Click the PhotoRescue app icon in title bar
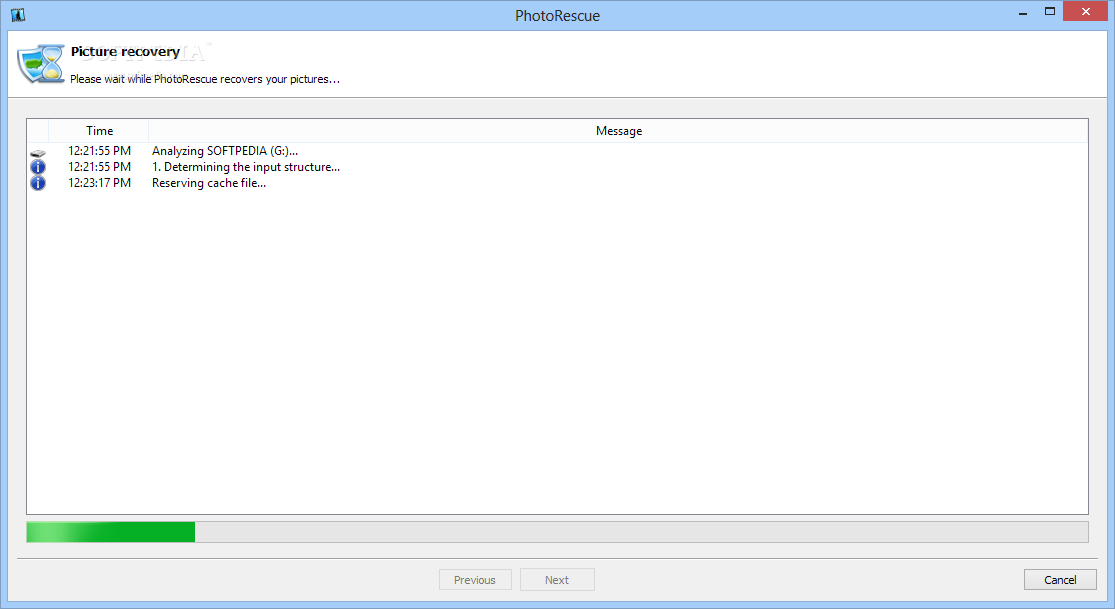 coord(18,15)
